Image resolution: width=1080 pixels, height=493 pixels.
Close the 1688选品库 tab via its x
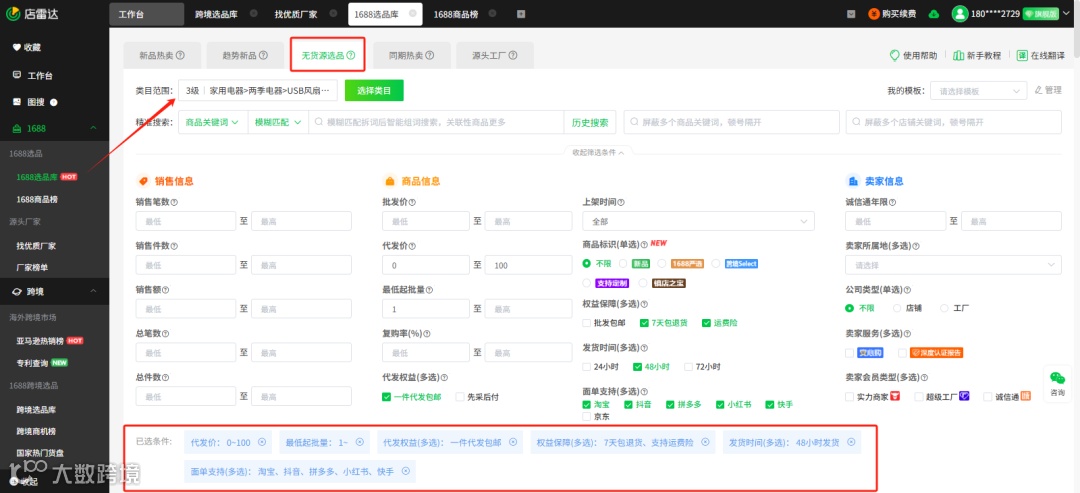coord(413,13)
